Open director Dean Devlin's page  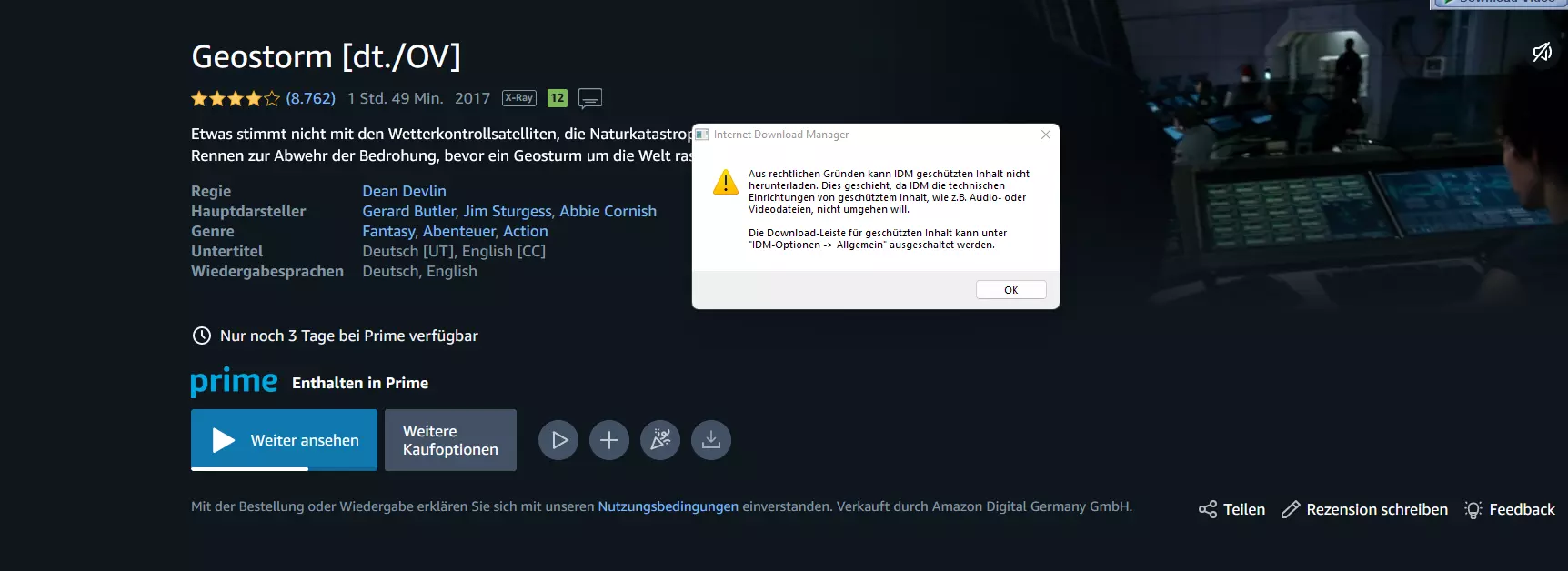(404, 191)
